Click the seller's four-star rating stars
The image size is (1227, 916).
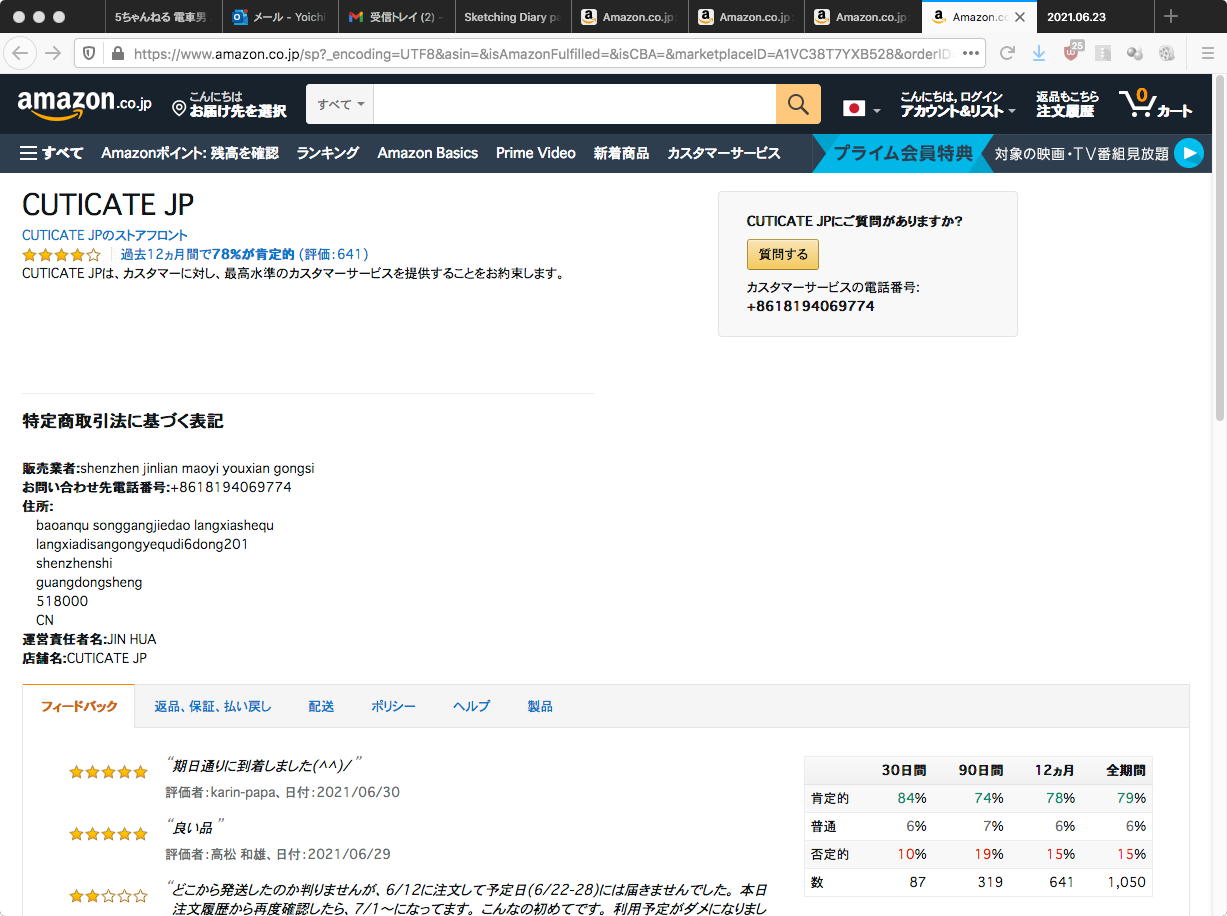(61, 254)
